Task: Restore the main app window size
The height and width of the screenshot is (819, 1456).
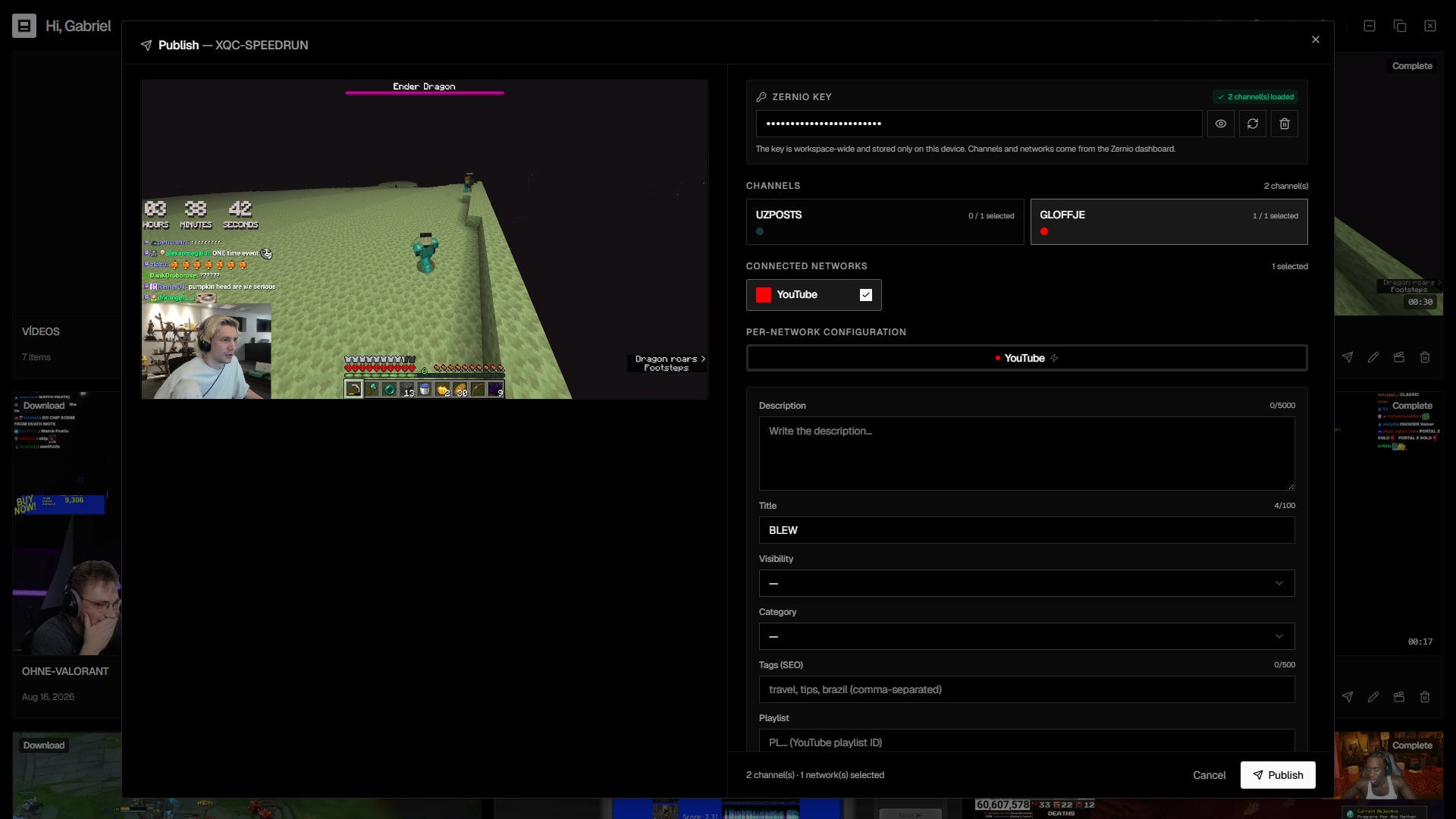Action: [1400, 26]
